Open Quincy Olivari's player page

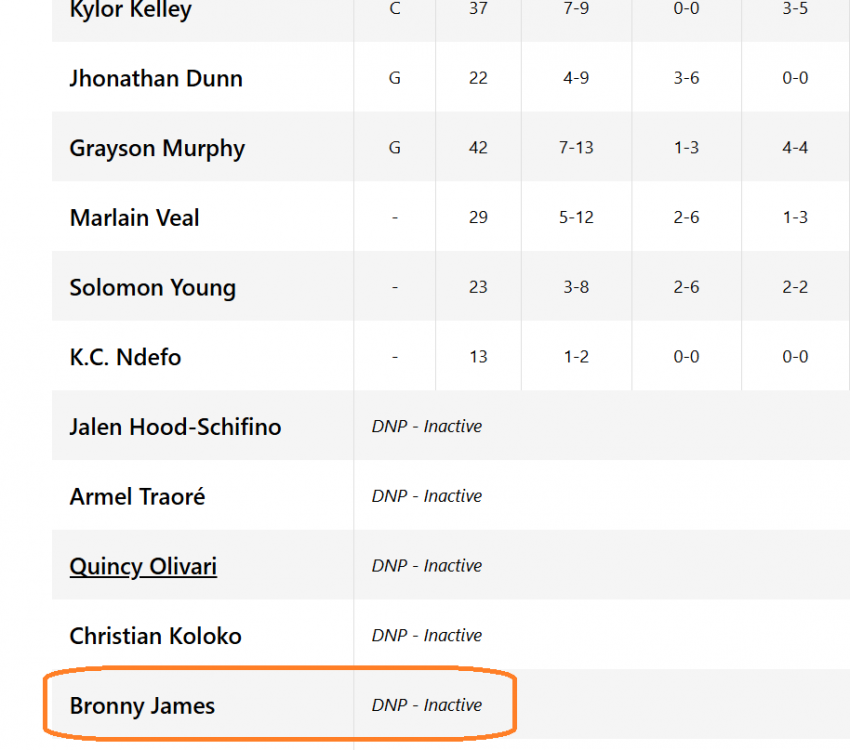(143, 566)
